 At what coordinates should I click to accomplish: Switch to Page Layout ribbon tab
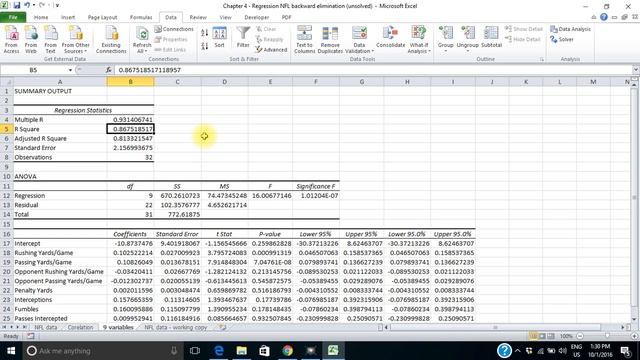(x=102, y=18)
